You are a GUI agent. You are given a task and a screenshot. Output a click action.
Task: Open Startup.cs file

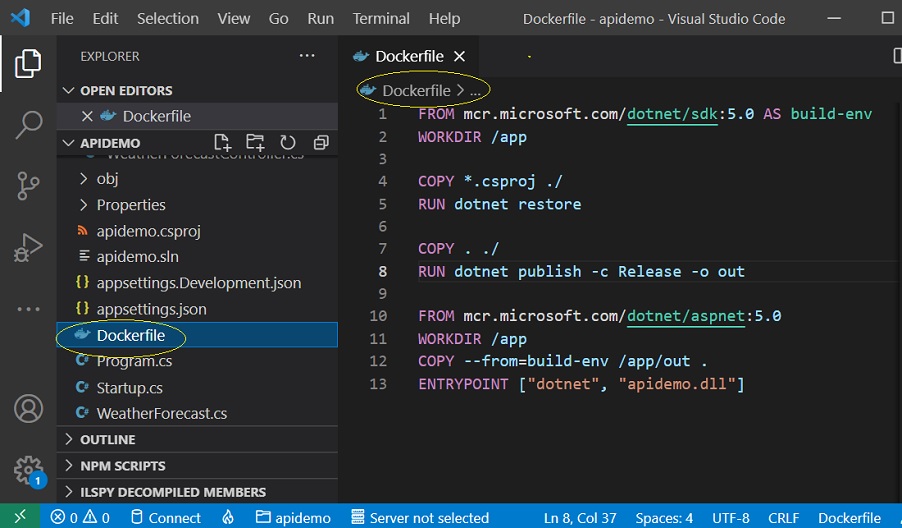tap(129, 388)
